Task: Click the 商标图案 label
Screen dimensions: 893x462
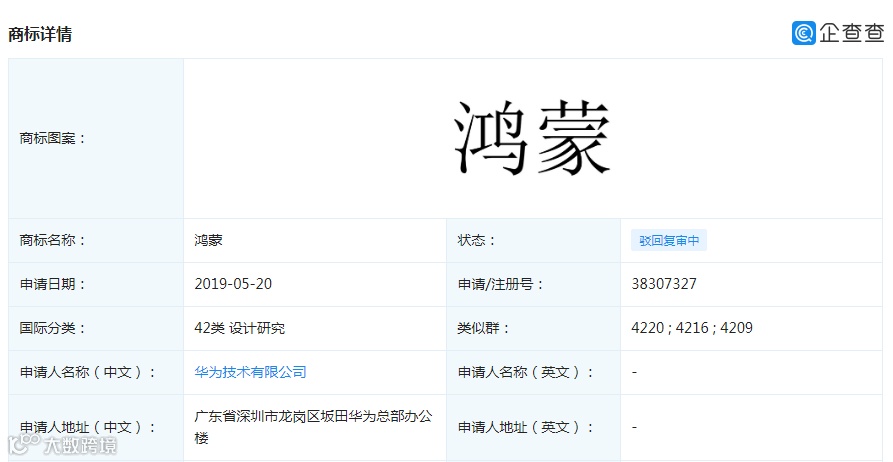Action: coord(52,138)
